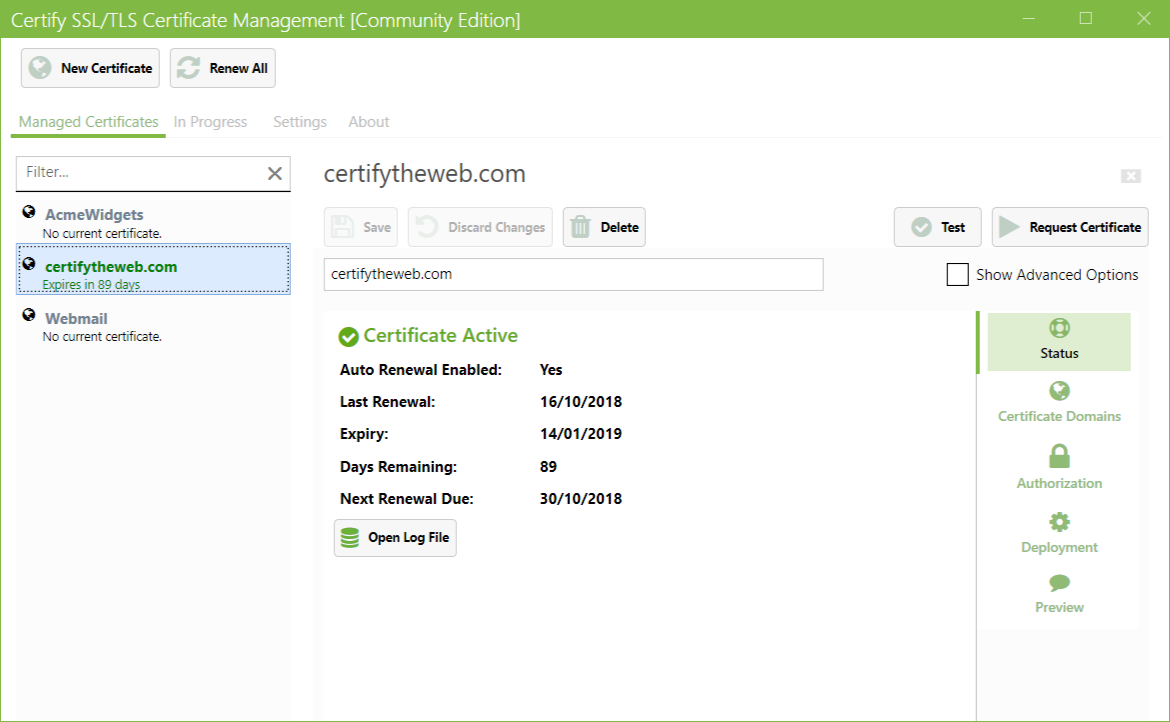Open the Deployment section
1170x722 pixels.
[x=1059, y=533]
